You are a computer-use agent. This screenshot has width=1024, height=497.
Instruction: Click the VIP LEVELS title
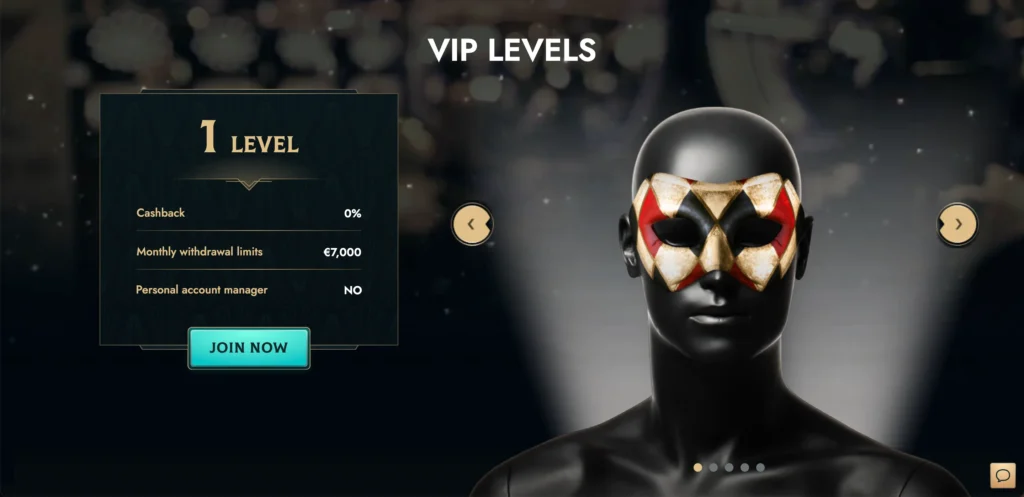(512, 50)
